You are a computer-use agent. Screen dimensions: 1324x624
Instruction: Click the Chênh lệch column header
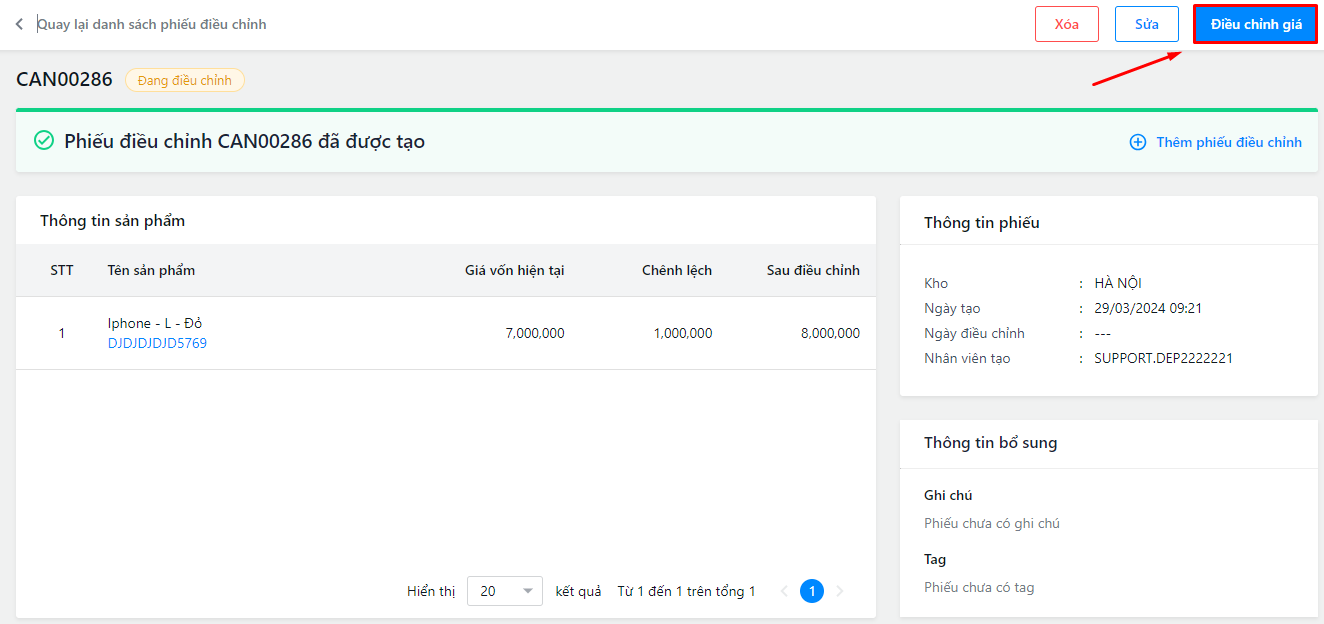[x=677, y=270]
